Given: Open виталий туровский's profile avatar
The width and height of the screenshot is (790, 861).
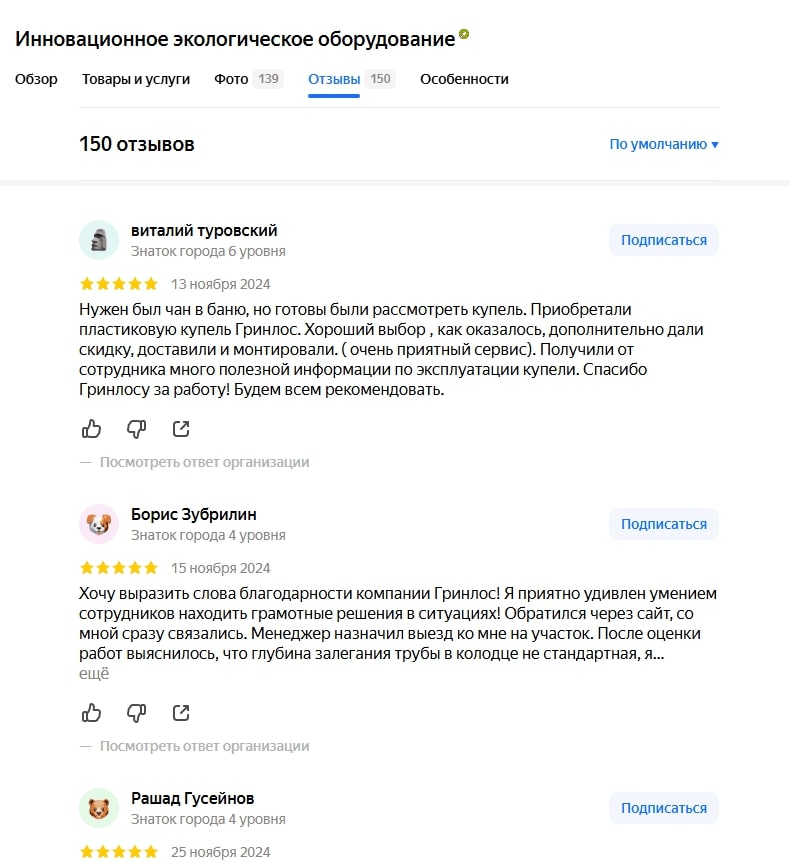Looking at the screenshot, I should click(x=99, y=240).
